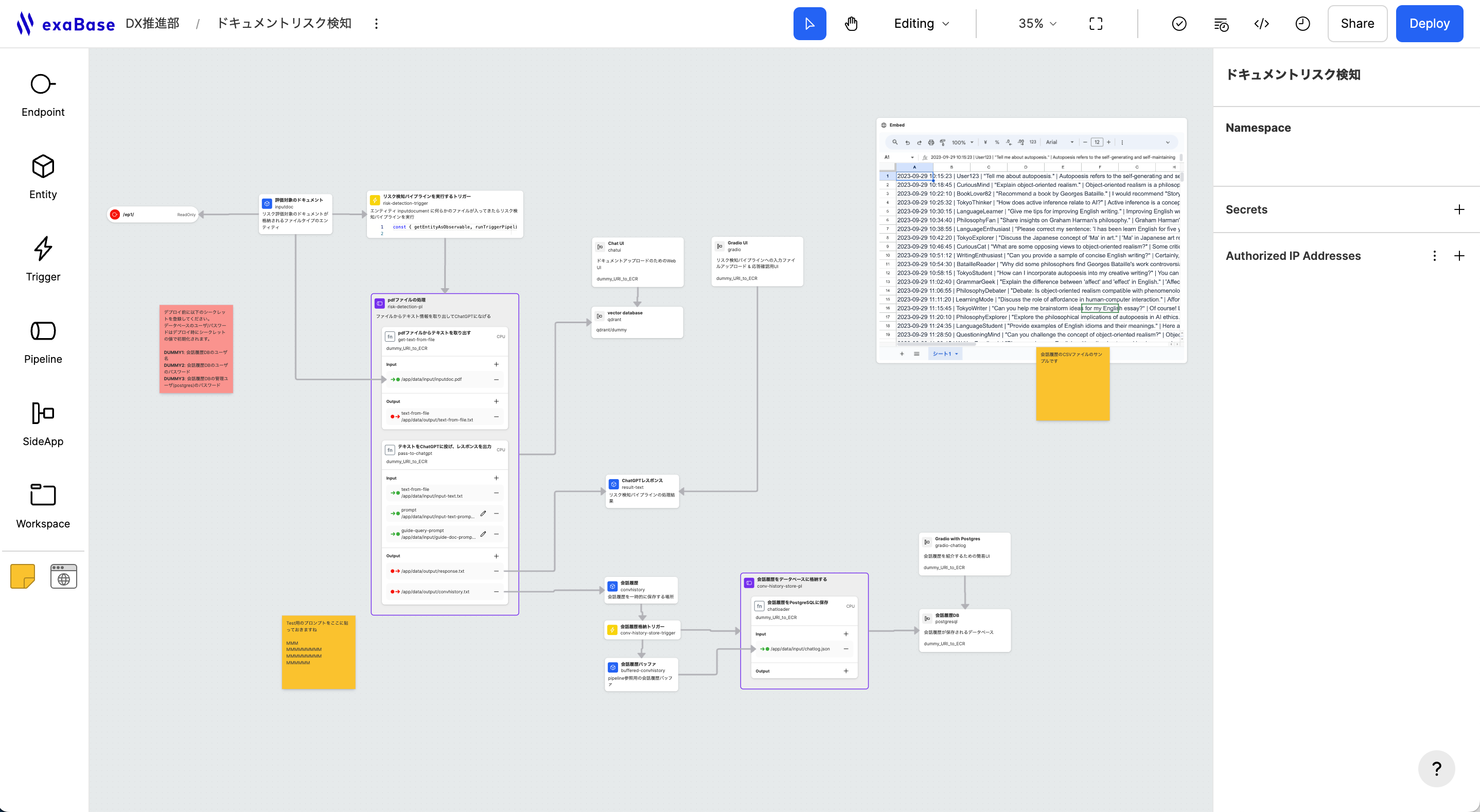Click the Deploy button
The width and height of the screenshot is (1480, 812).
click(1429, 24)
